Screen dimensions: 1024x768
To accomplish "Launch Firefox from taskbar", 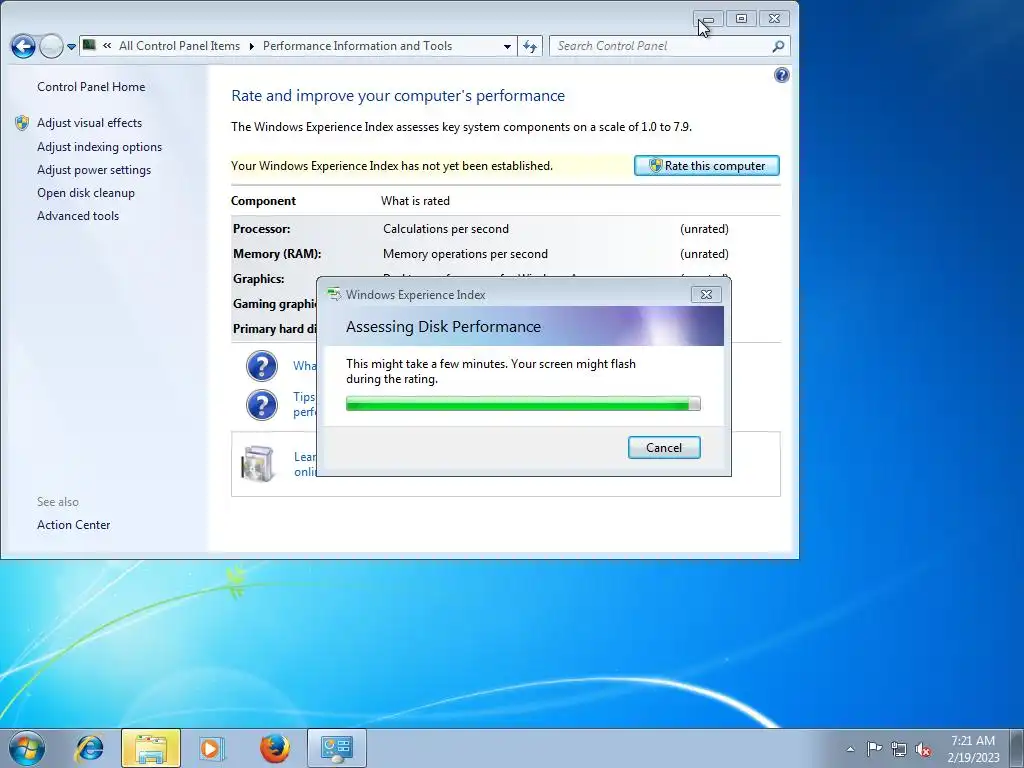I will pyautogui.click(x=274, y=748).
